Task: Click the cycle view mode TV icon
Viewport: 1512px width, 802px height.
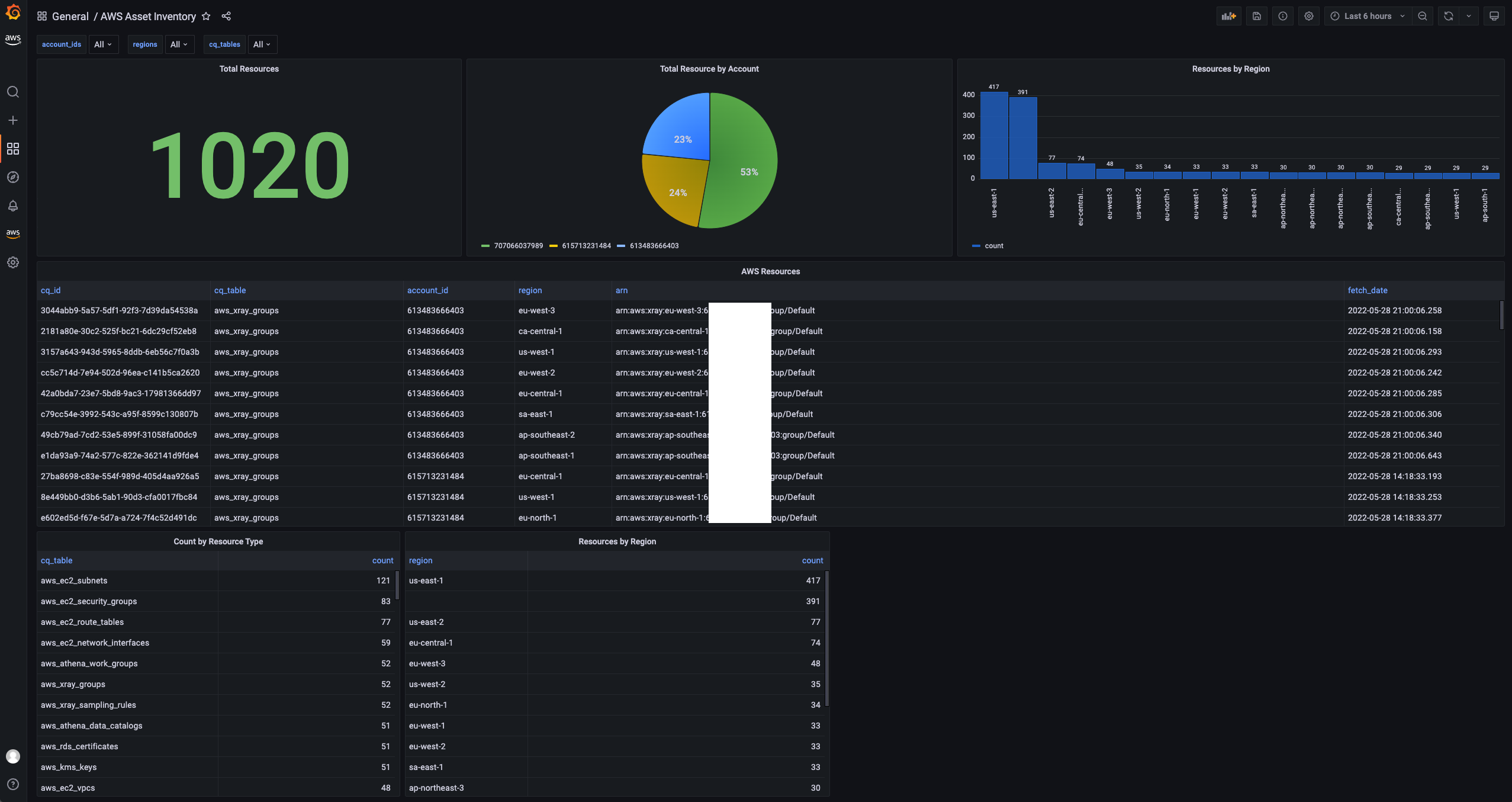Action: click(x=1494, y=16)
